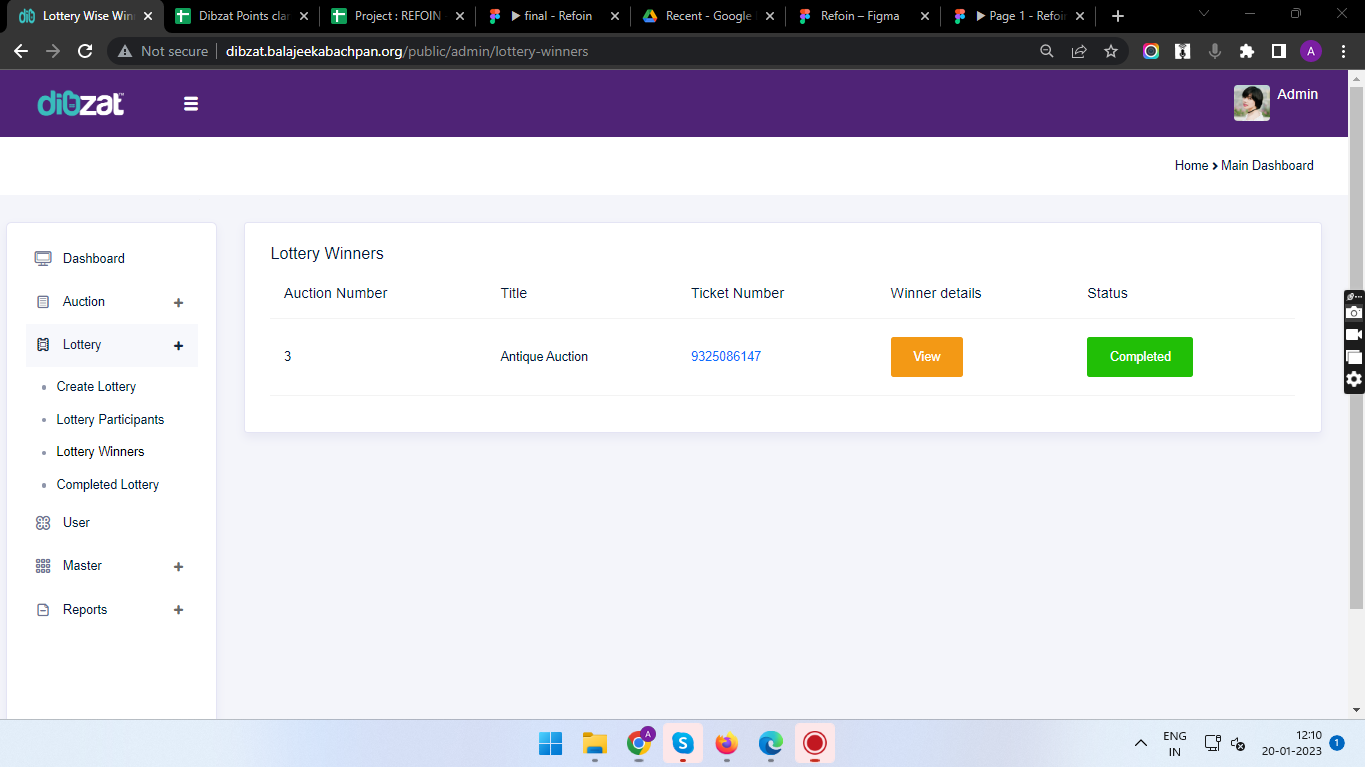Screen dimensions: 1366x768
Task: Expand the Auction menu plus sign
Action: pos(179,303)
